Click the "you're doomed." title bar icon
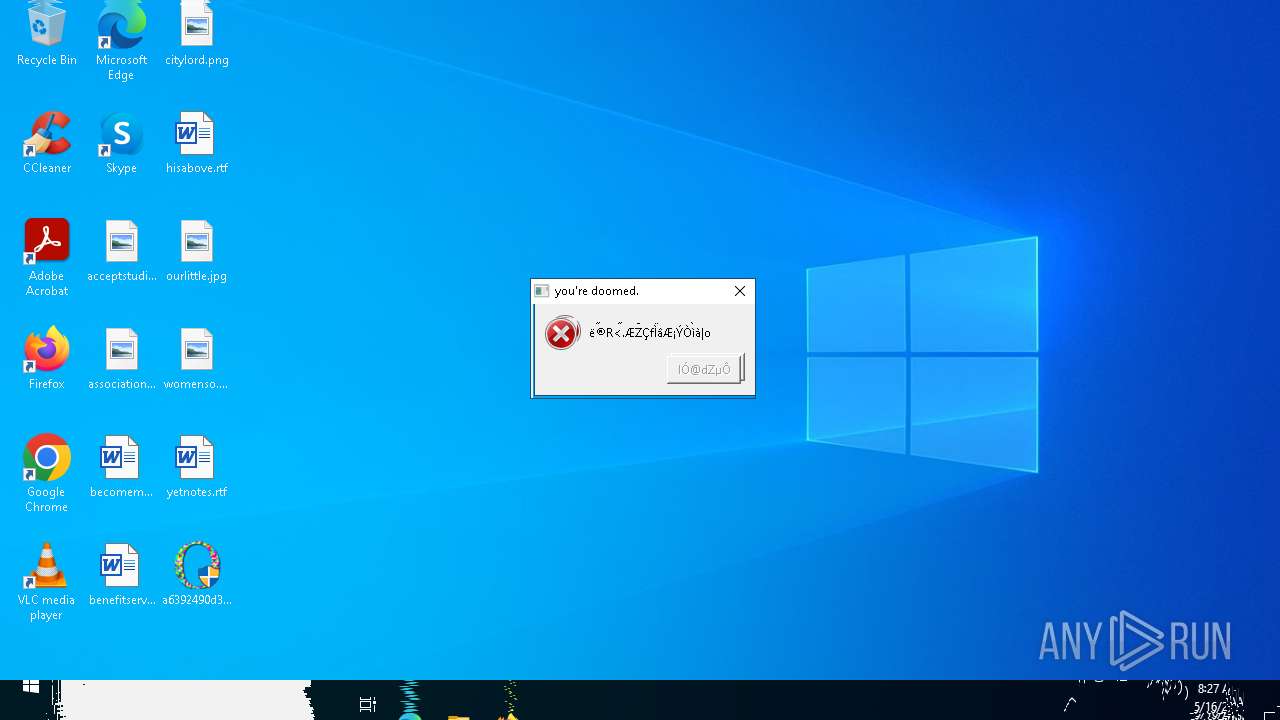This screenshot has width=1280, height=720. click(x=542, y=291)
